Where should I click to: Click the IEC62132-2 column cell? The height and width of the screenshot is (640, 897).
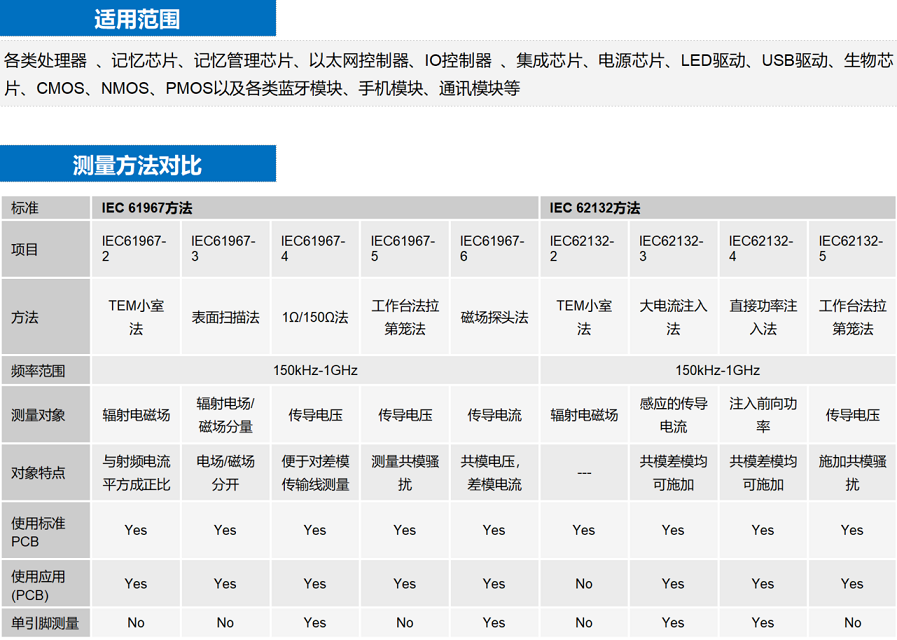click(x=584, y=249)
